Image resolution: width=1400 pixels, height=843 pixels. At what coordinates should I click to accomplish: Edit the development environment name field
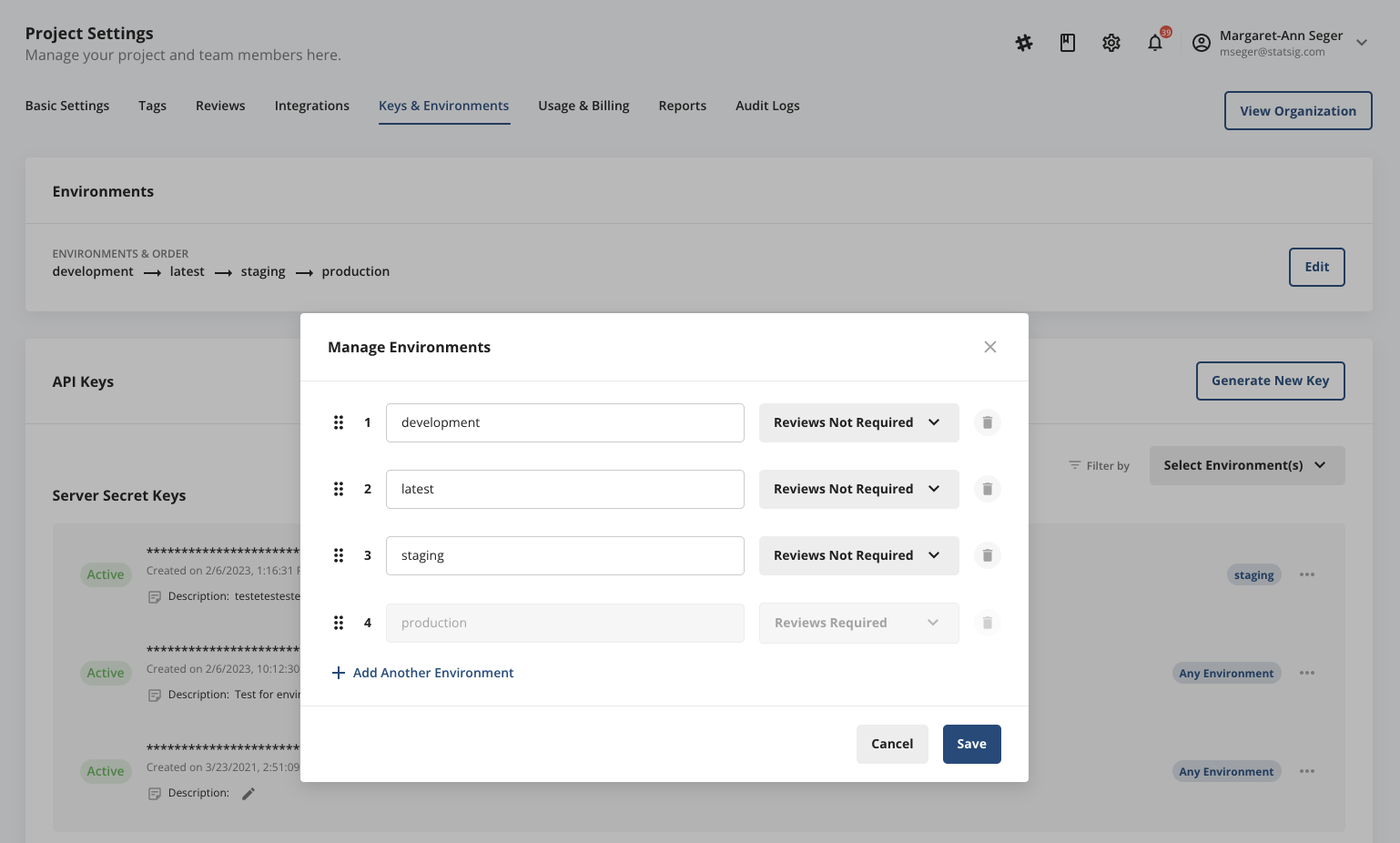click(x=565, y=422)
